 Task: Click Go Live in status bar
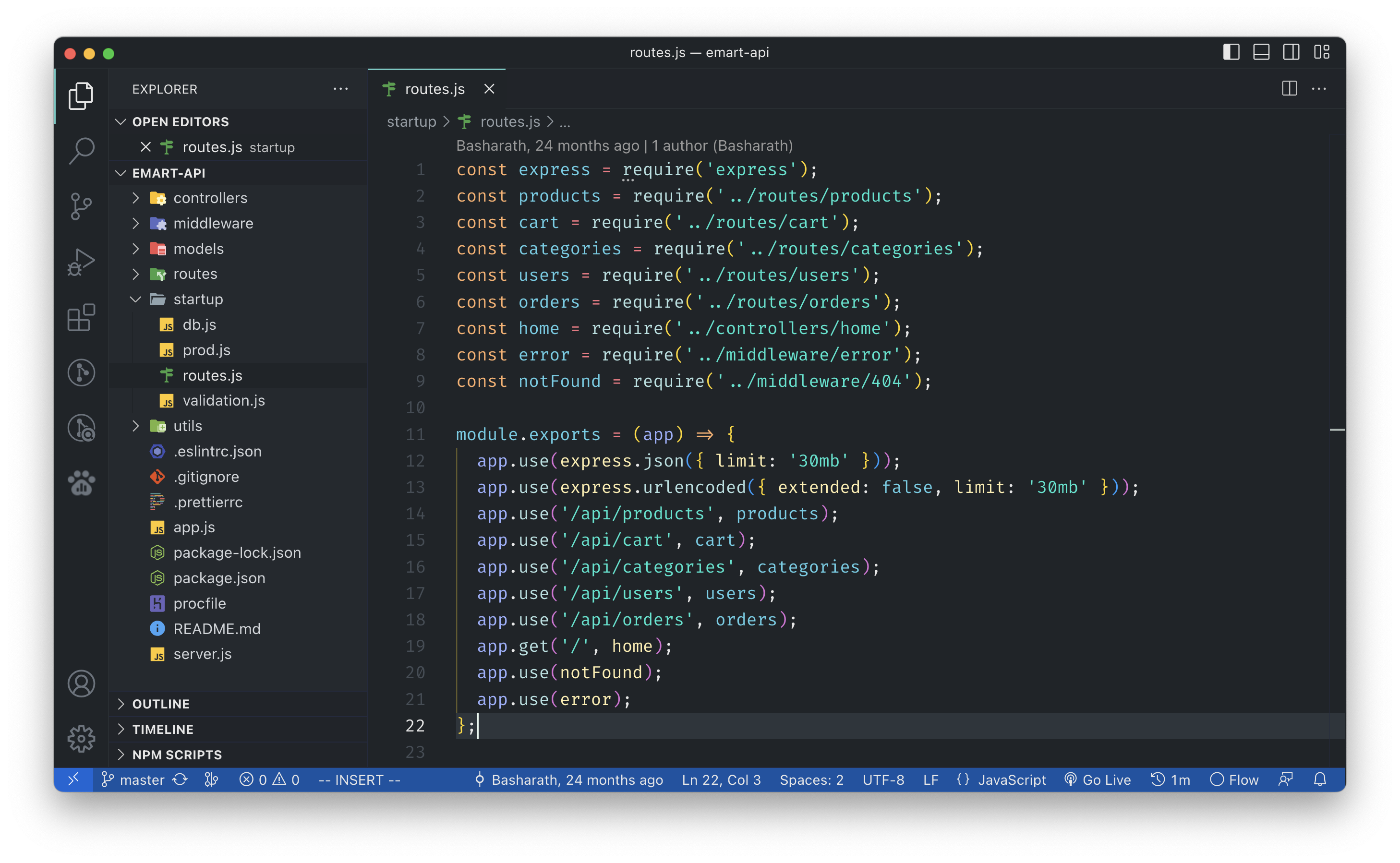(x=1098, y=779)
